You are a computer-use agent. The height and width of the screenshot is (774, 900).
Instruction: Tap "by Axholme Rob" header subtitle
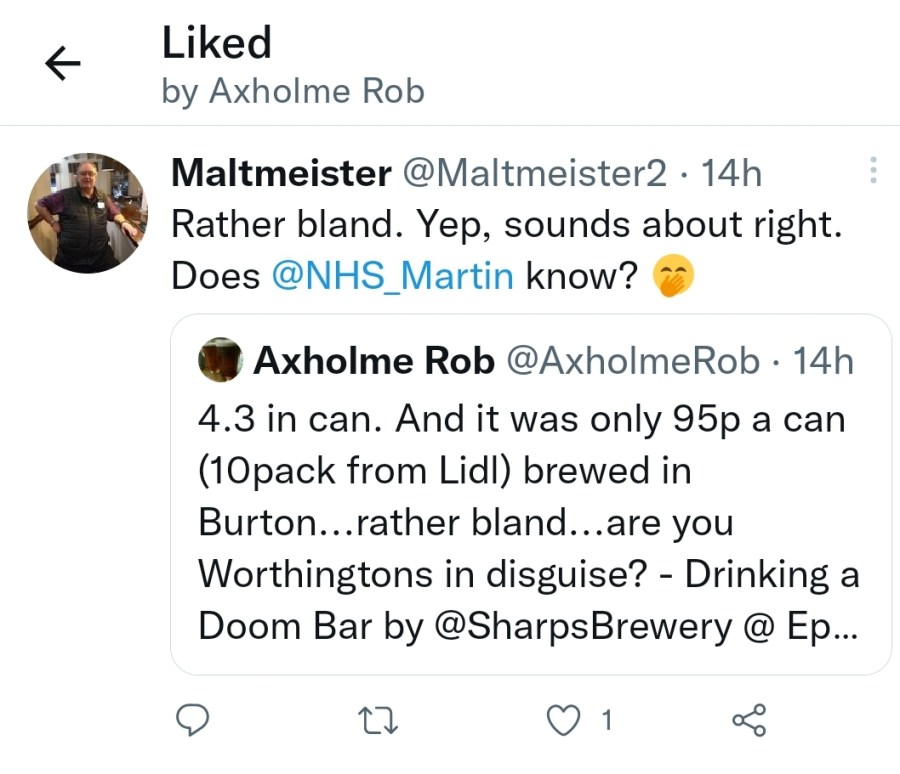(x=293, y=92)
